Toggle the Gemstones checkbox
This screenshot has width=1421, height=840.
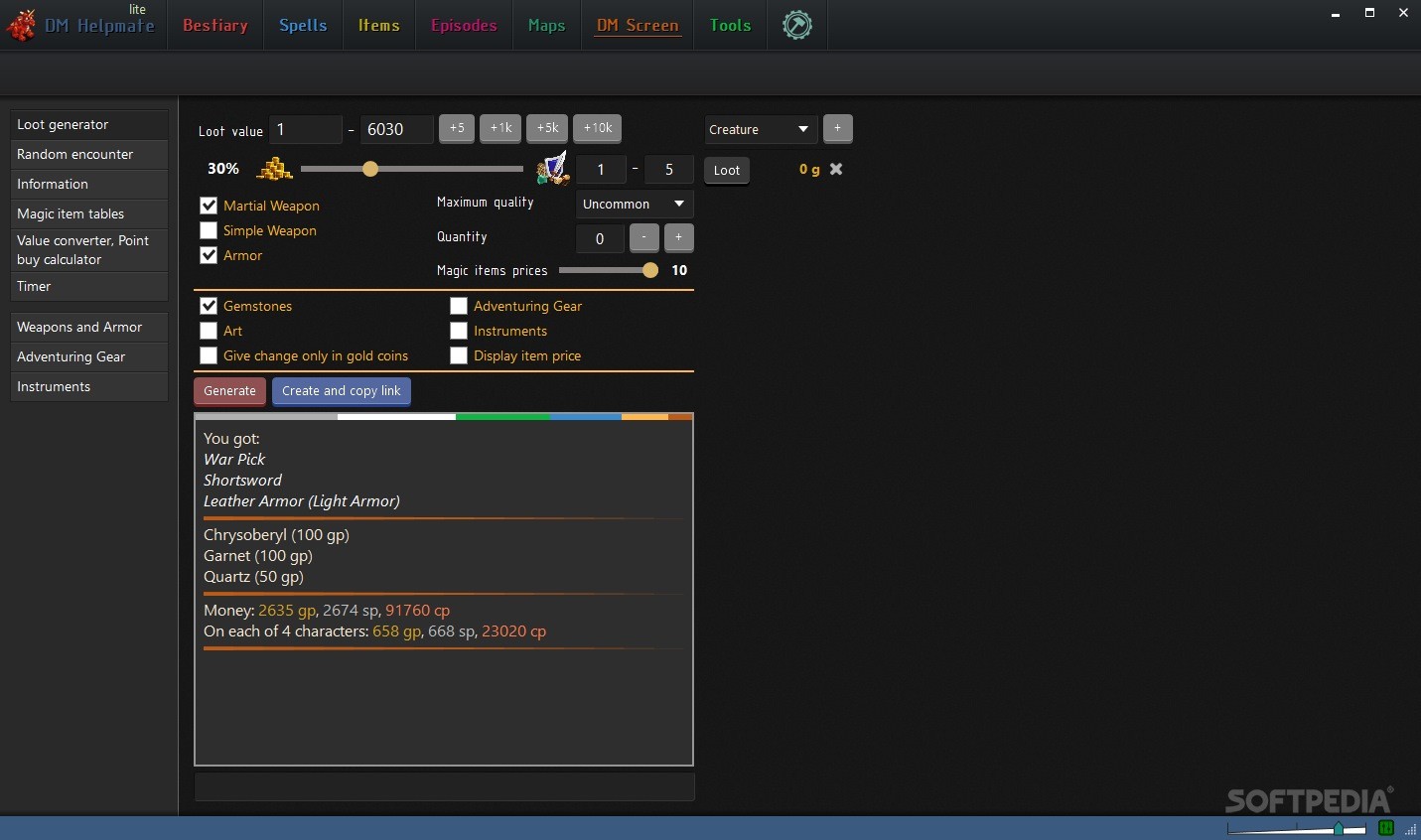point(209,306)
